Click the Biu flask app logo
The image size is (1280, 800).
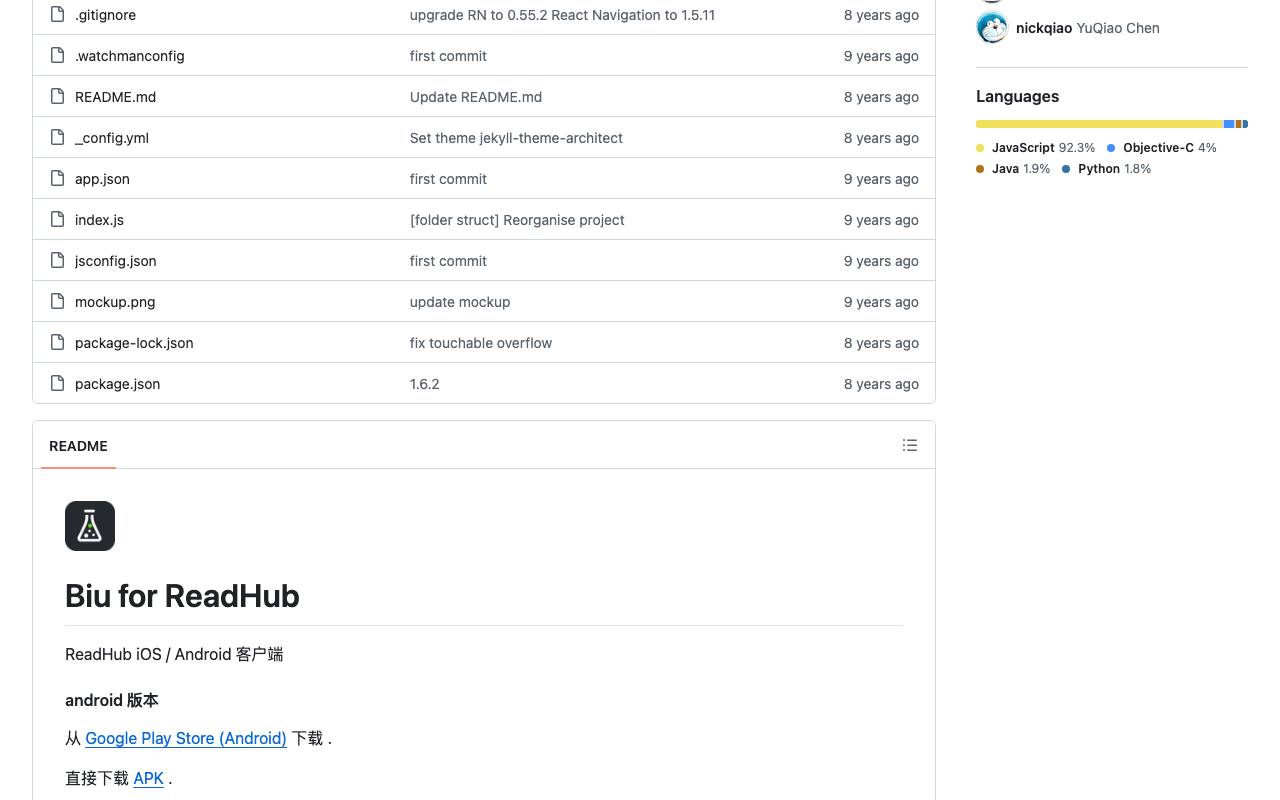tap(90, 526)
